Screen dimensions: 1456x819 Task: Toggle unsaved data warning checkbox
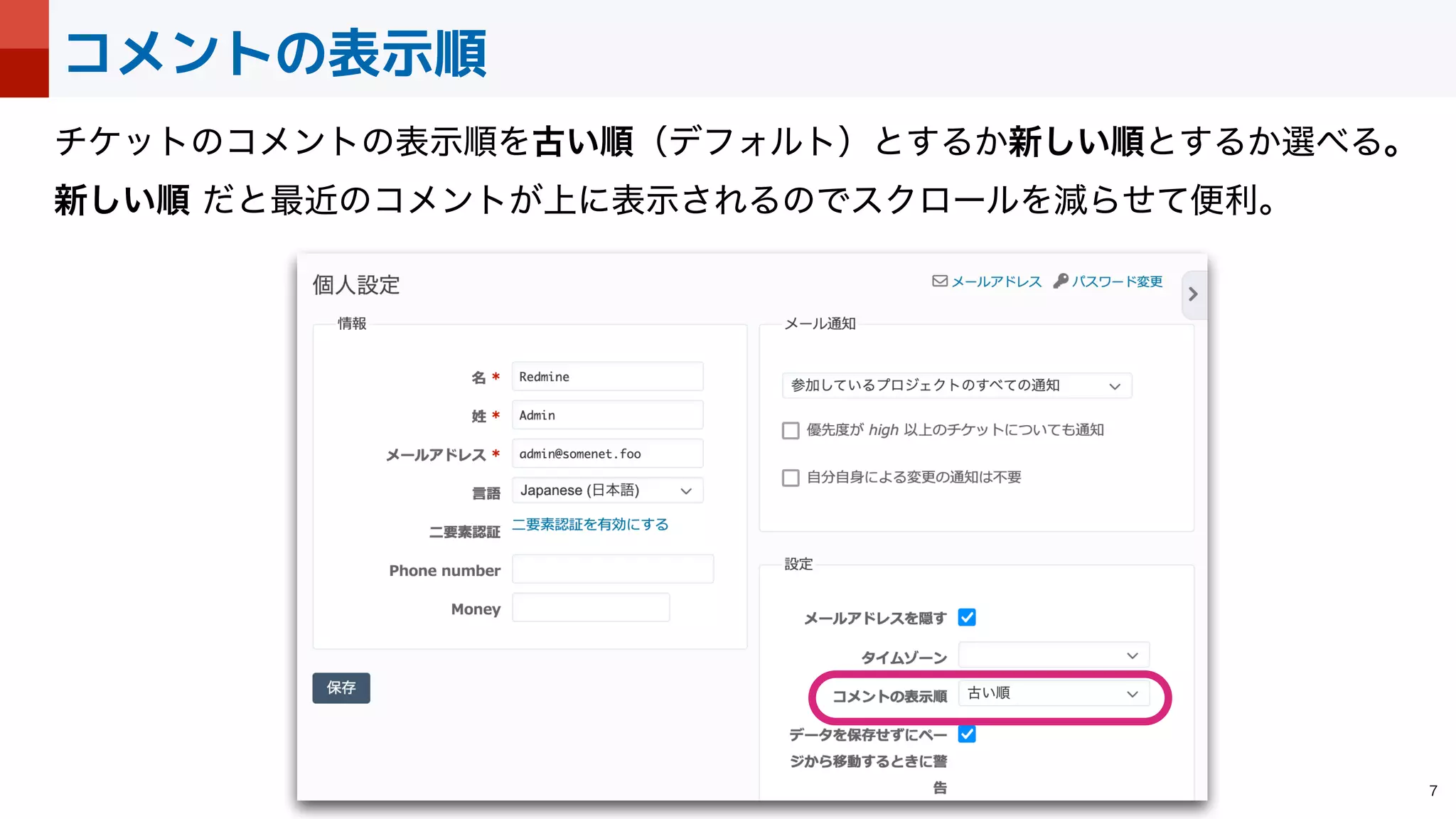coord(967,734)
